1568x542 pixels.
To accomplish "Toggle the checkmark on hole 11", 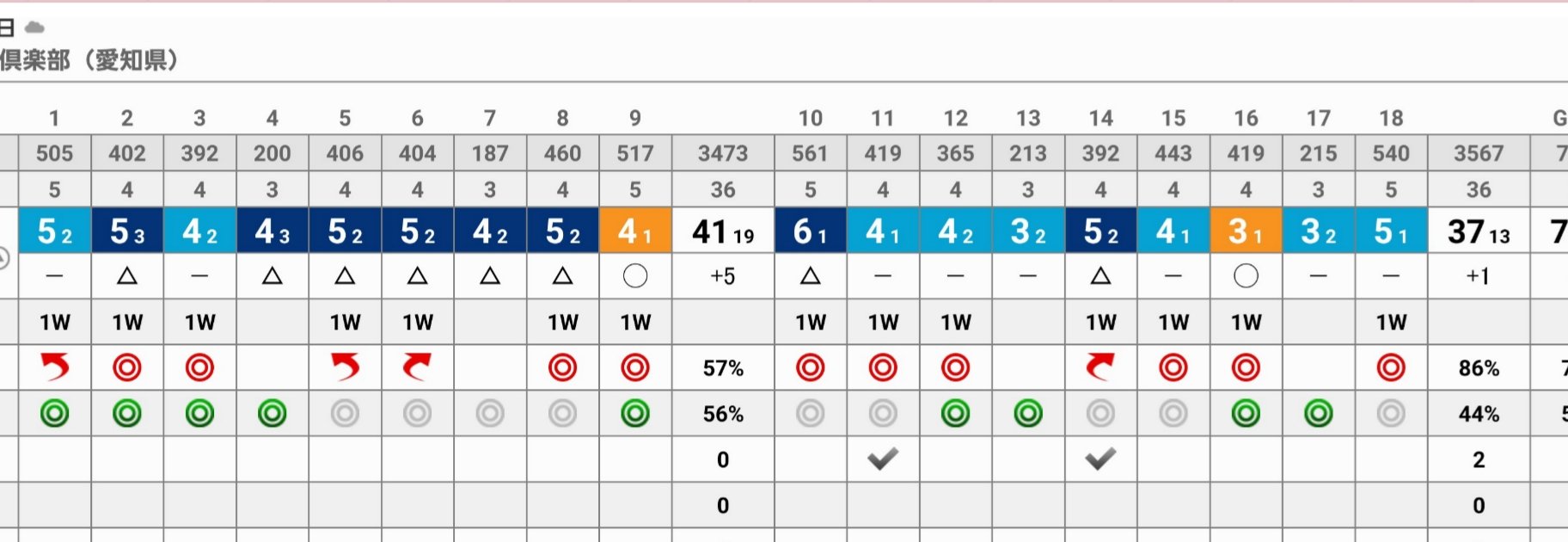I will 883,459.
